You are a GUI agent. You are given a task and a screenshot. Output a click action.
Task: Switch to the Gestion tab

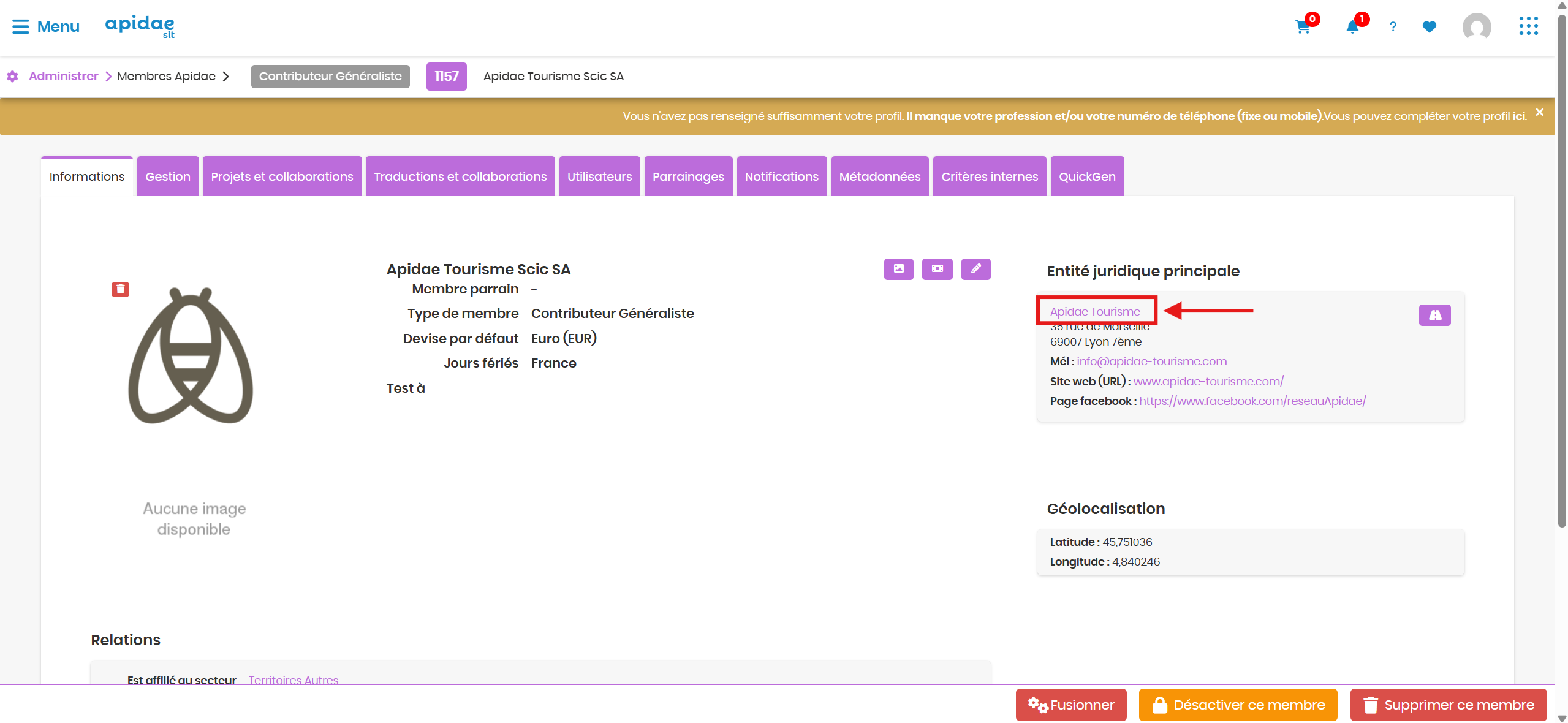click(168, 176)
